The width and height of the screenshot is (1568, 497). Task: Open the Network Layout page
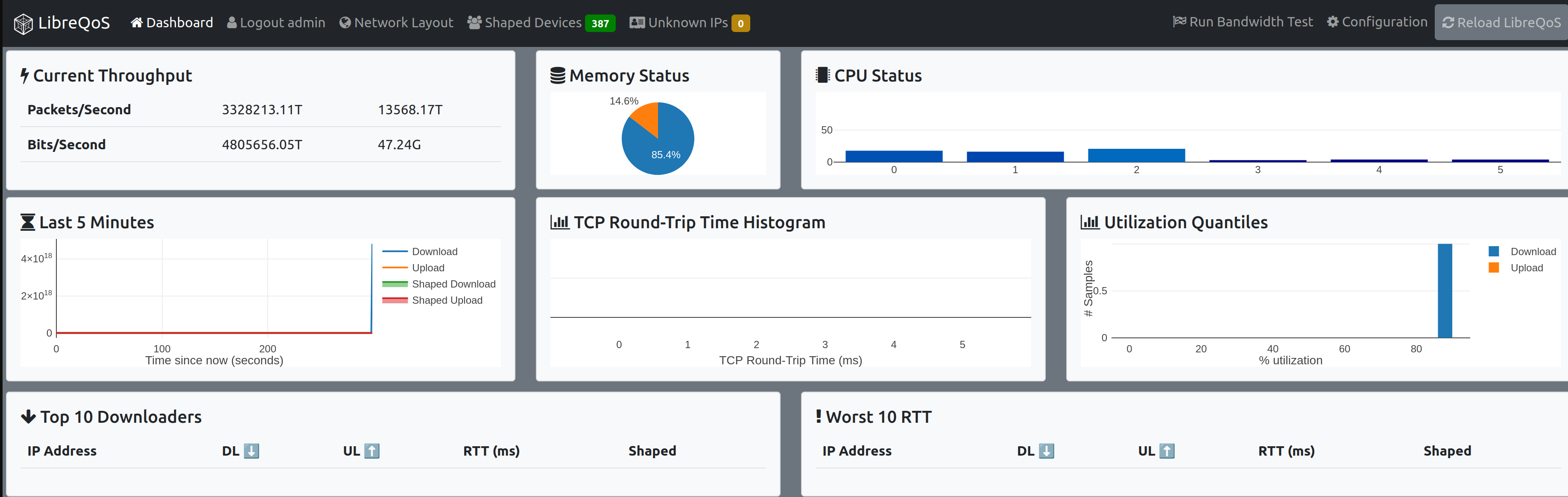pyautogui.click(x=396, y=22)
